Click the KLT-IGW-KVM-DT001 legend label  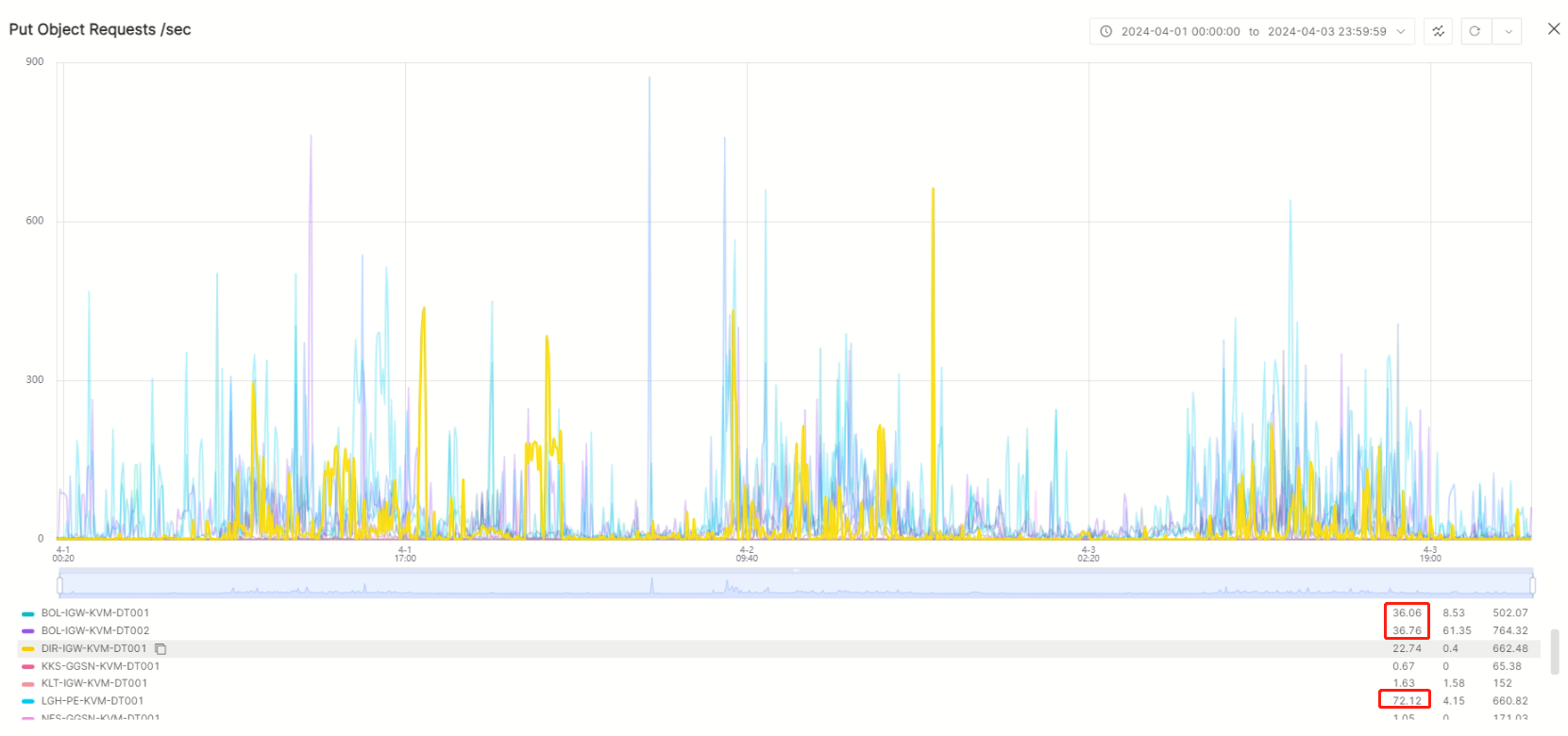(x=93, y=683)
